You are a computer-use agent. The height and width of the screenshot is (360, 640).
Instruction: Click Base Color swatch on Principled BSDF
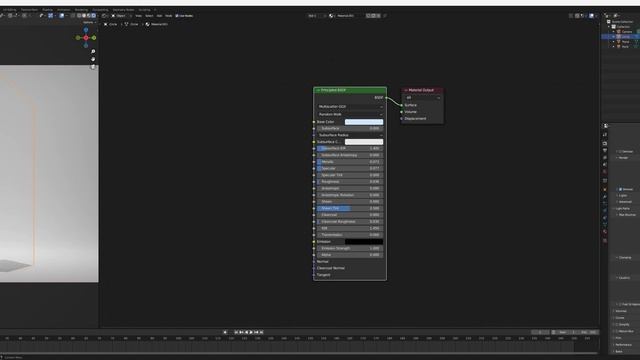[364, 122]
